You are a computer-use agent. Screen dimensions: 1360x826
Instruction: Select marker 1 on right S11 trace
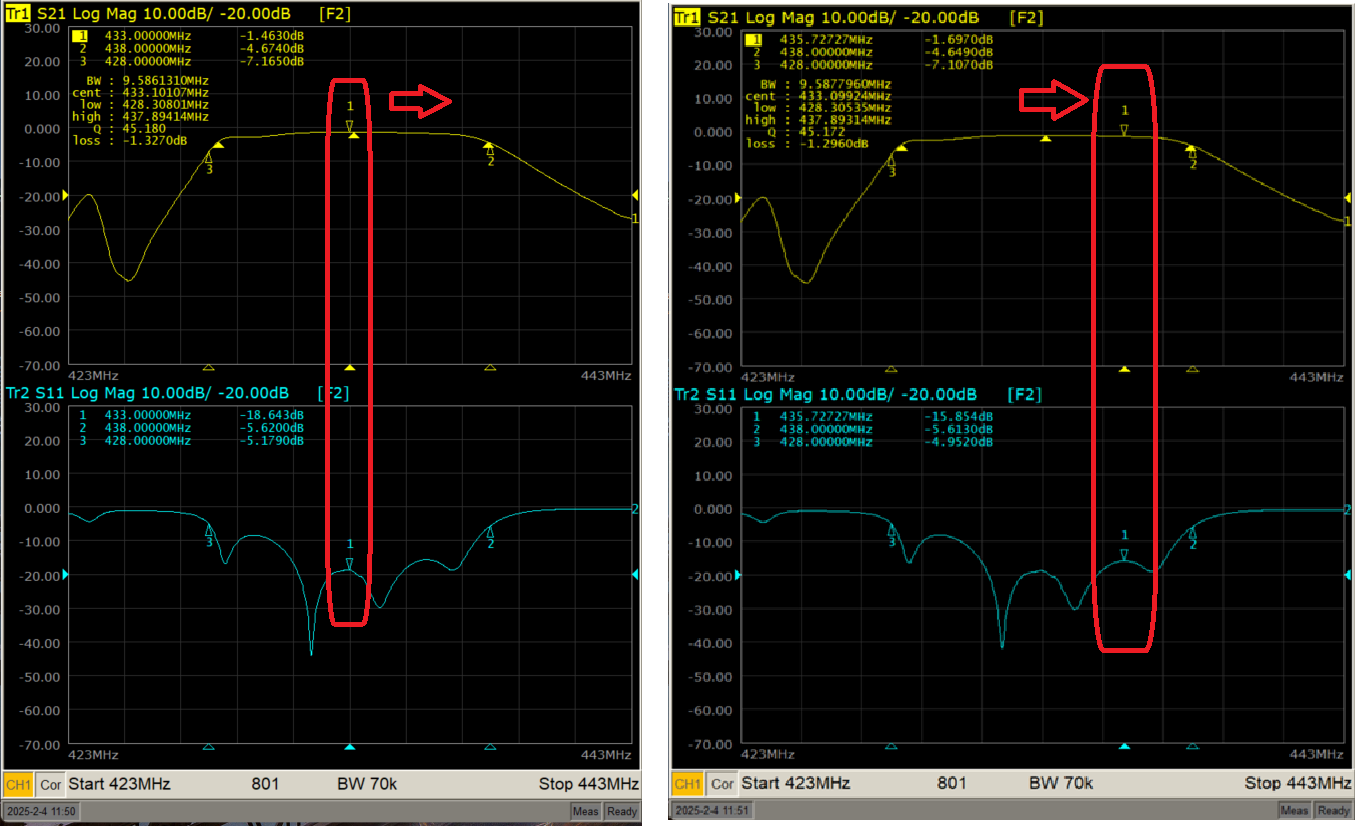tap(1124, 553)
